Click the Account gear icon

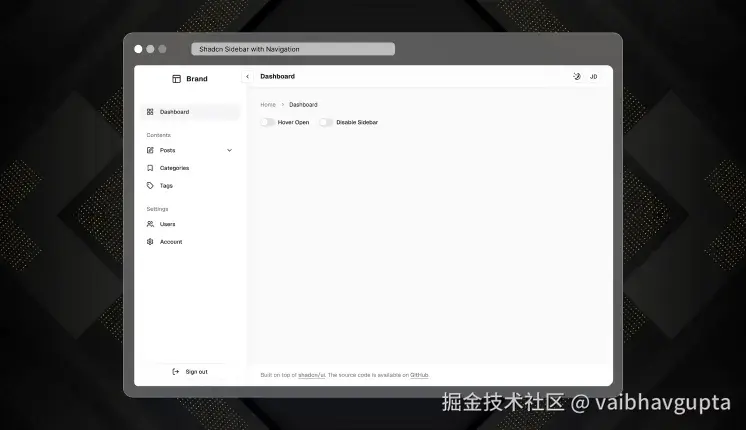150,242
